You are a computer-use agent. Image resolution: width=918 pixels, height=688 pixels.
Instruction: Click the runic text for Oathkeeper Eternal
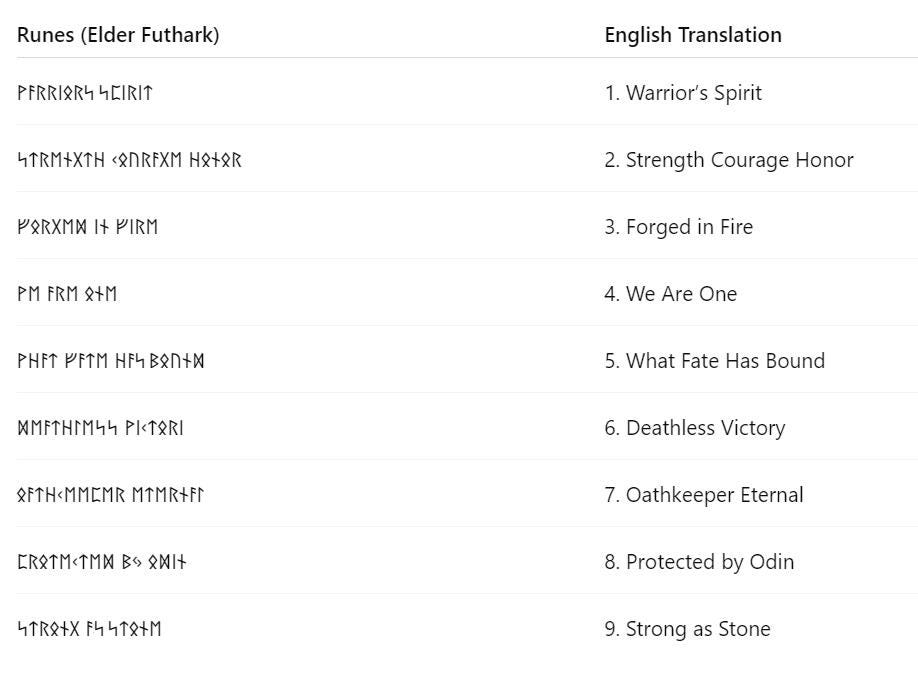(x=111, y=495)
